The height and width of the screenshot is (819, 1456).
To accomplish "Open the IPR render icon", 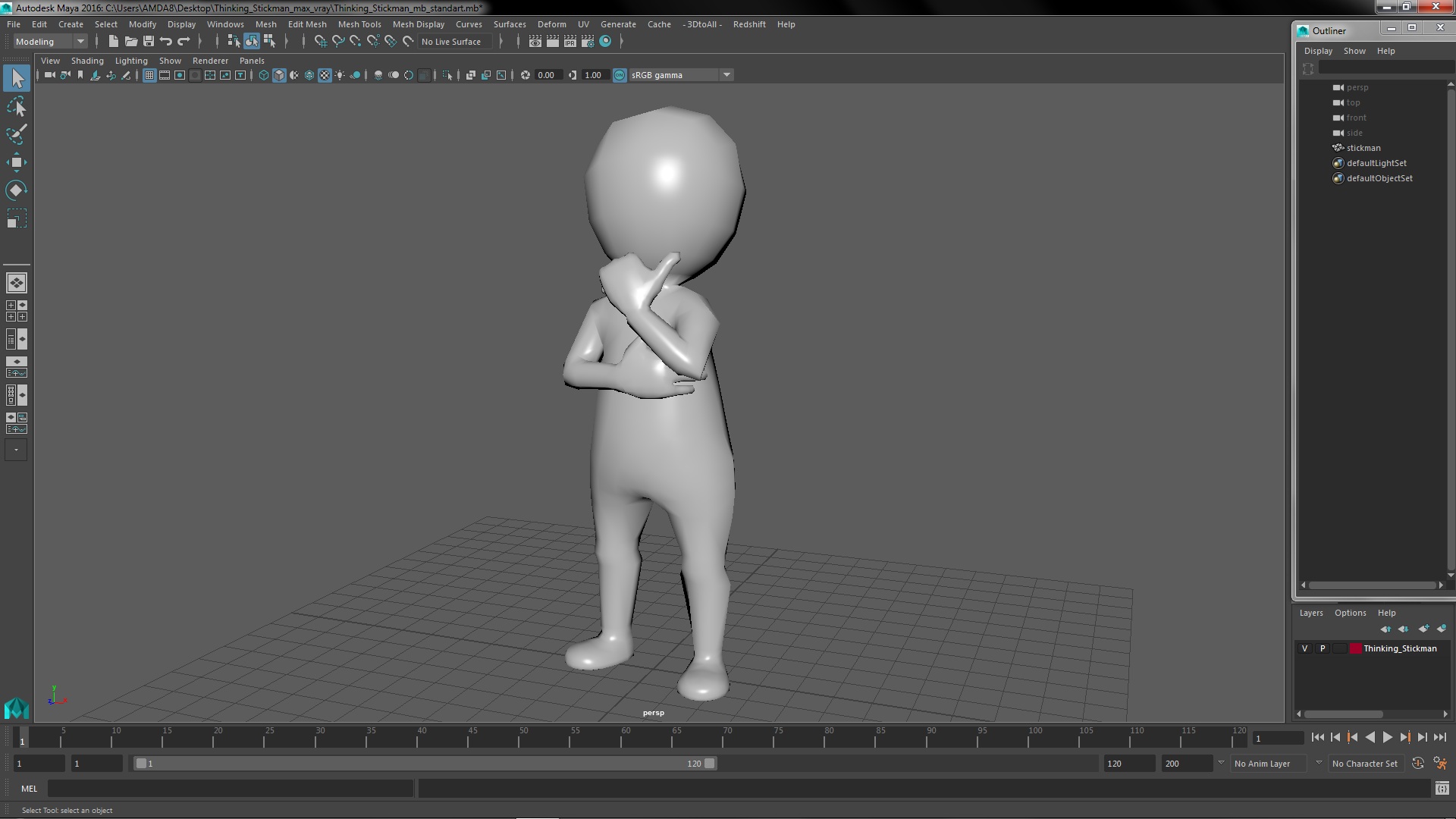I will point(570,42).
